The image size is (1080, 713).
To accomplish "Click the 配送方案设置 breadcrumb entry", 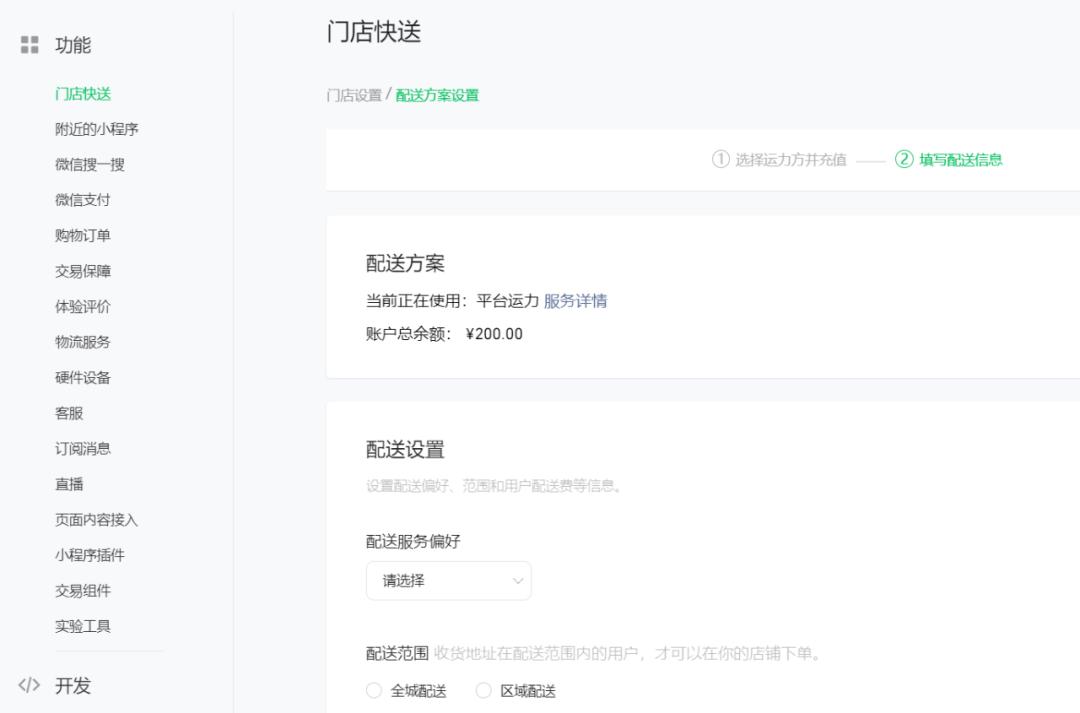I will click(x=437, y=96).
